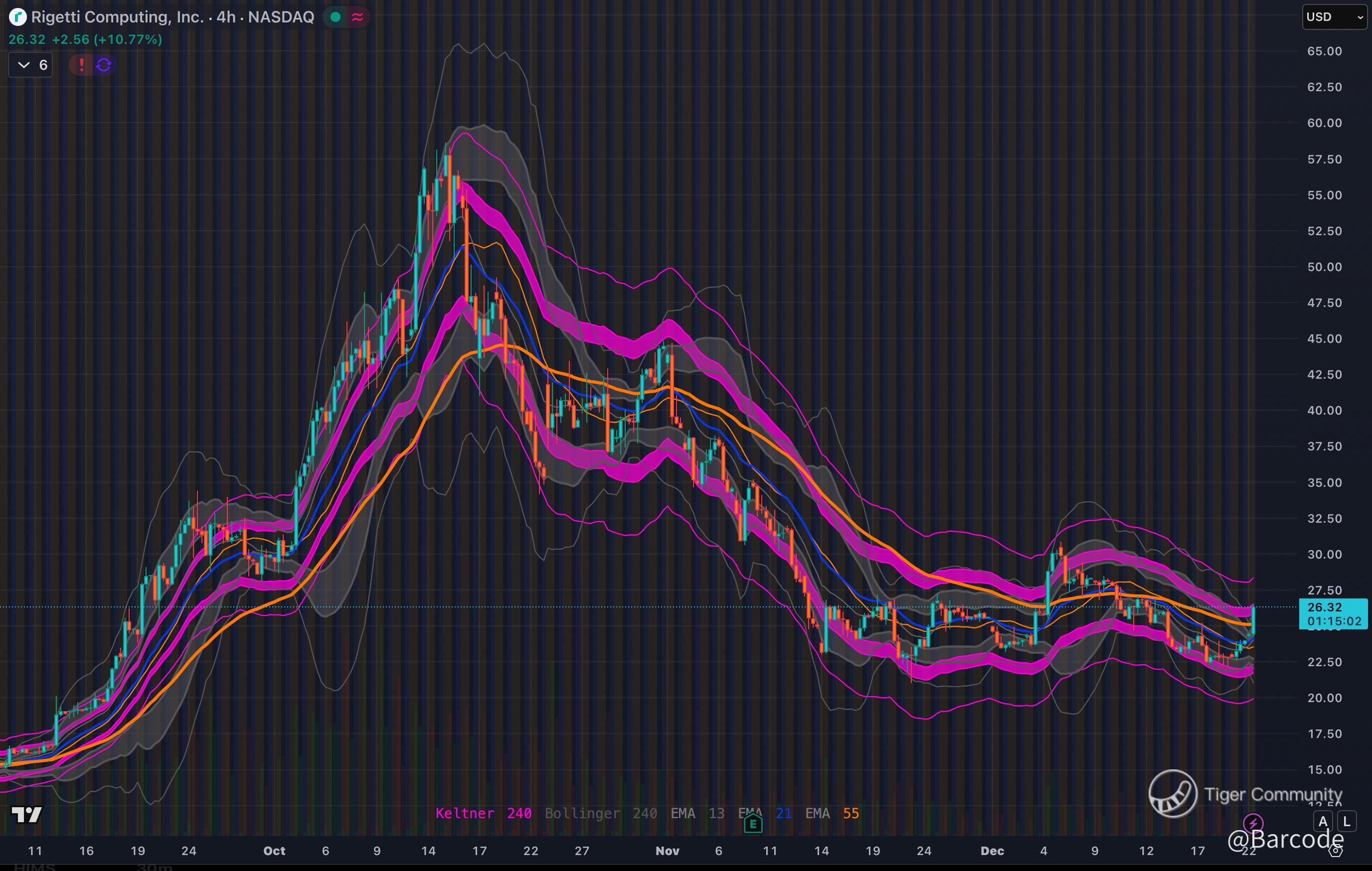Toggle auto scale with A button
This screenshot has width=1372, height=871.
coord(1323,822)
